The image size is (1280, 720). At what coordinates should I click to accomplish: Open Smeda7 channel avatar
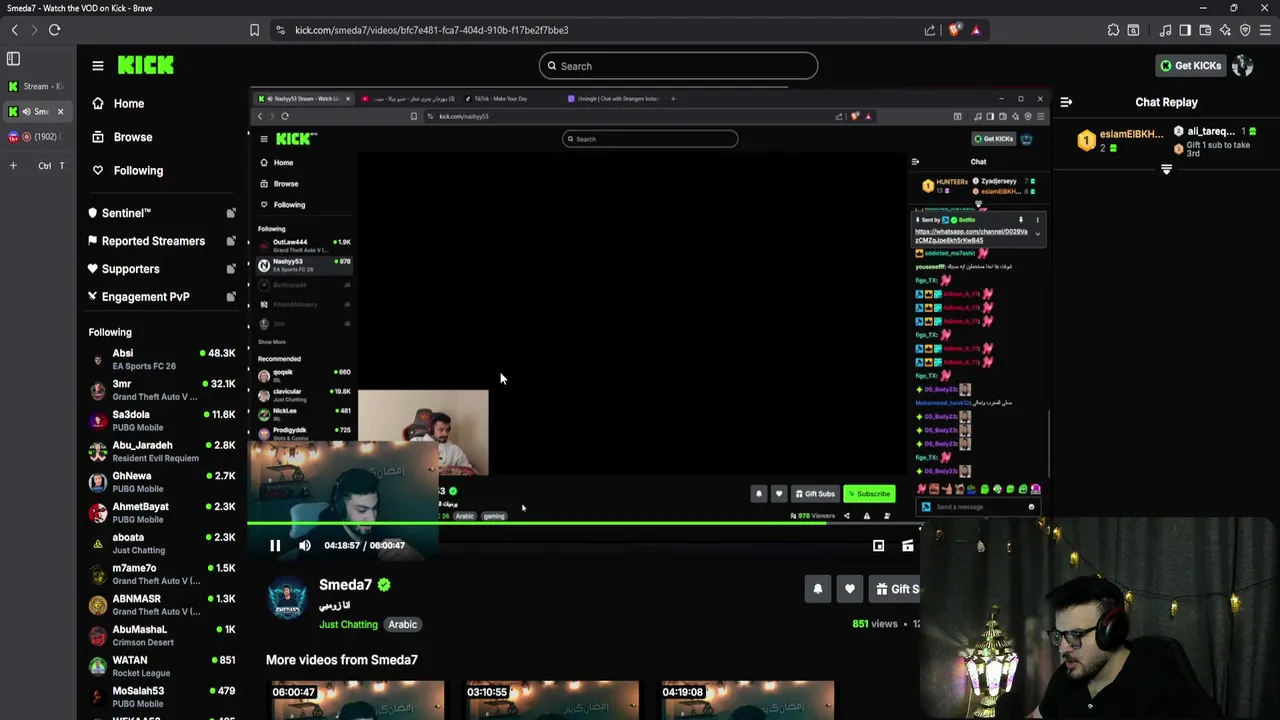tap(288, 598)
